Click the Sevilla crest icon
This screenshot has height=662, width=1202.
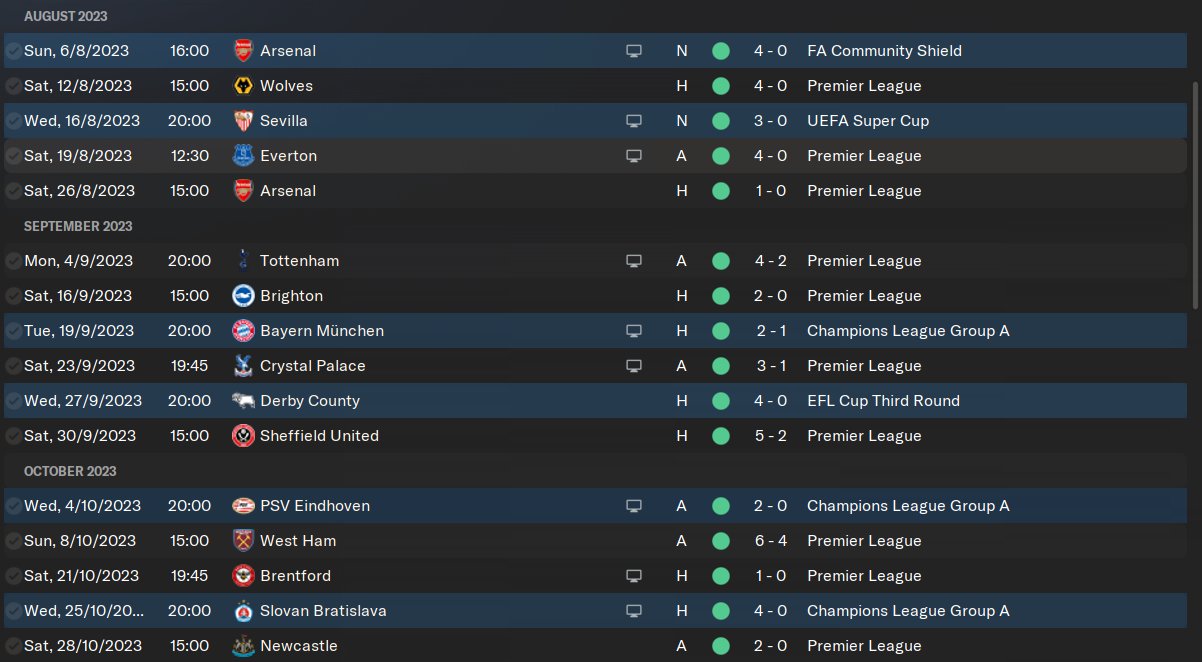[x=242, y=121]
